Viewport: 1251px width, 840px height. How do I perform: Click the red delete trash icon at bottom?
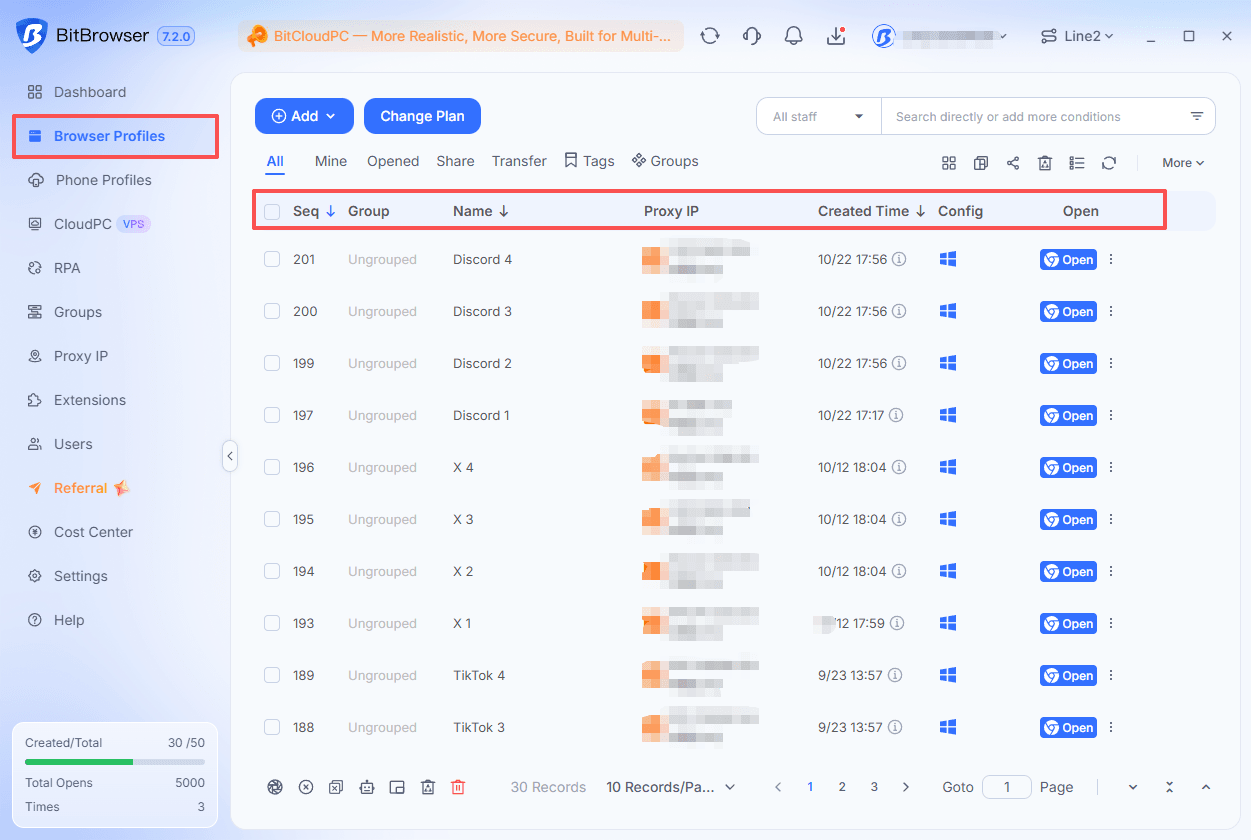click(458, 787)
